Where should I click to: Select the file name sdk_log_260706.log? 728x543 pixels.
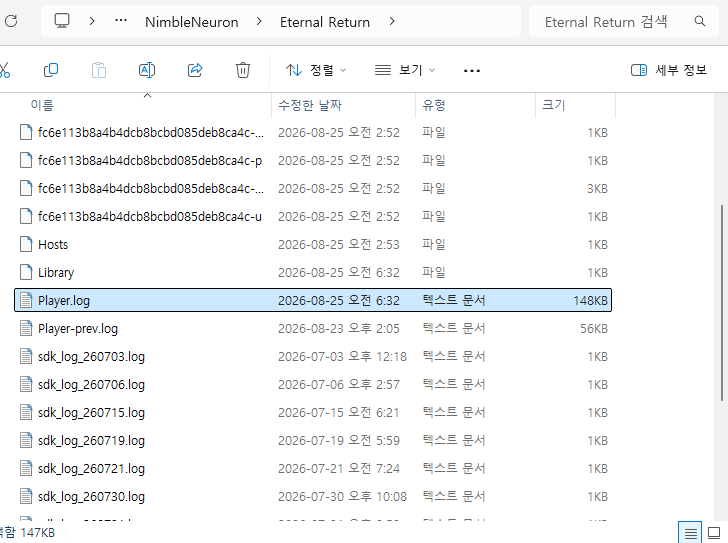coord(91,385)
